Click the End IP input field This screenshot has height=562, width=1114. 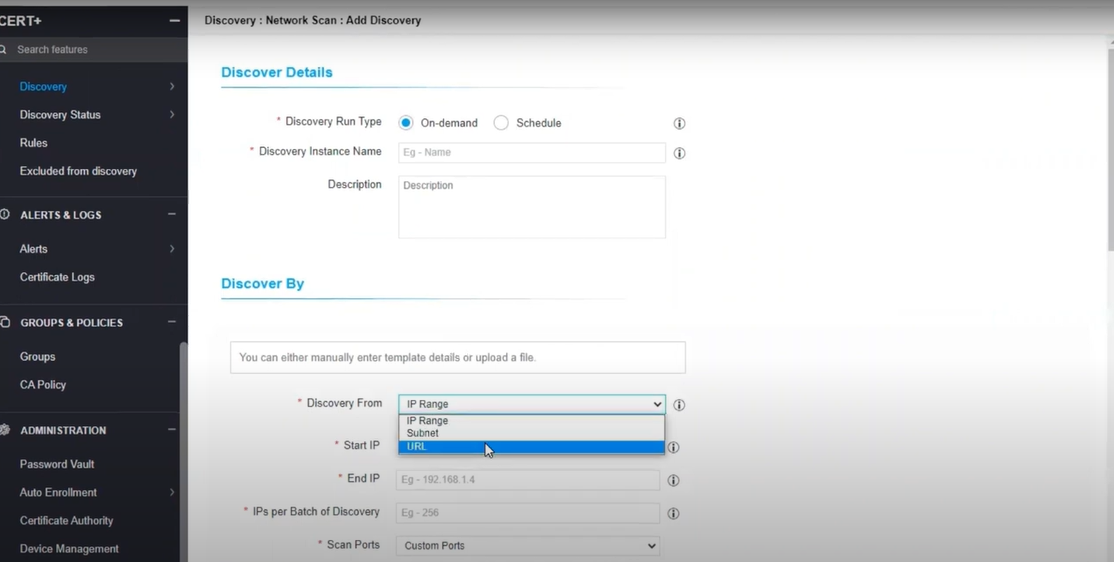tap(527, 480)
